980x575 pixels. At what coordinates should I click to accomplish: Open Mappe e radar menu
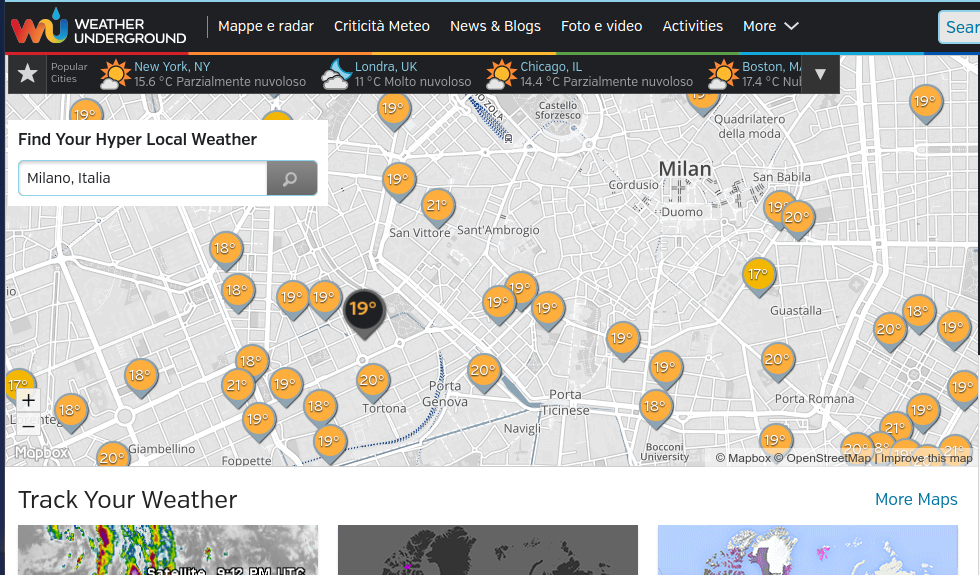266,26
